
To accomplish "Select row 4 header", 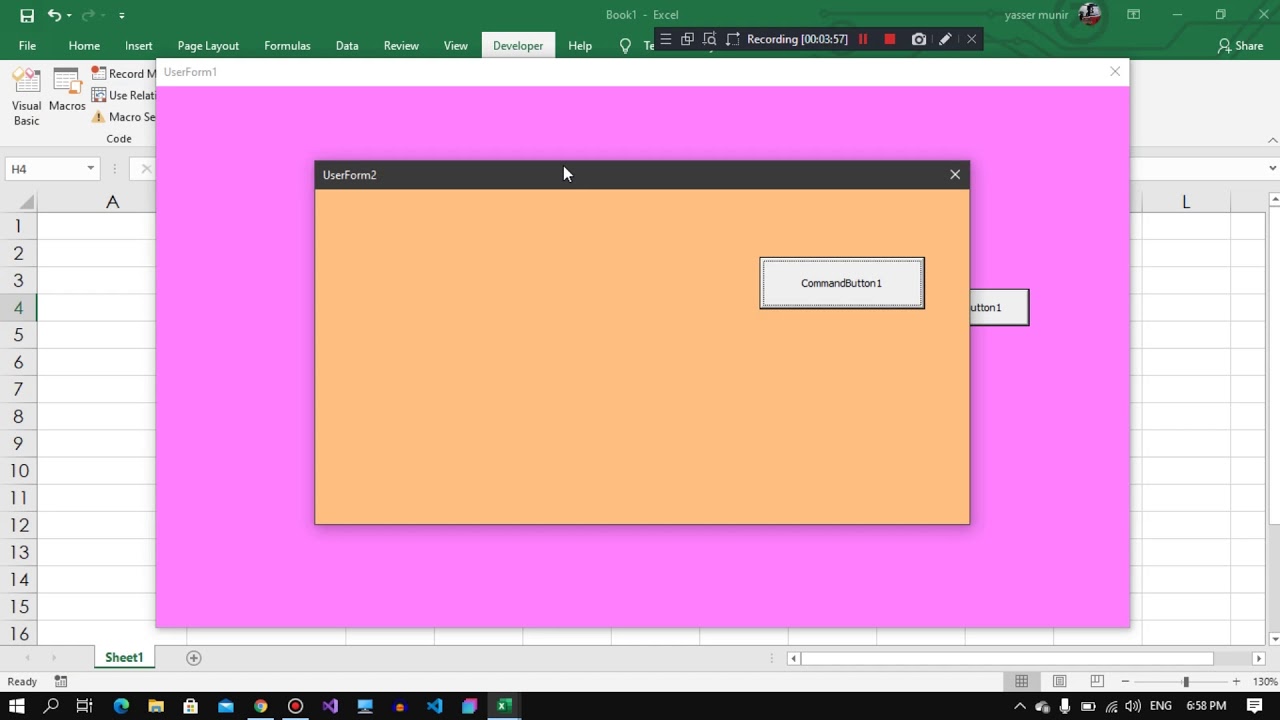I will tap(18, 308).
